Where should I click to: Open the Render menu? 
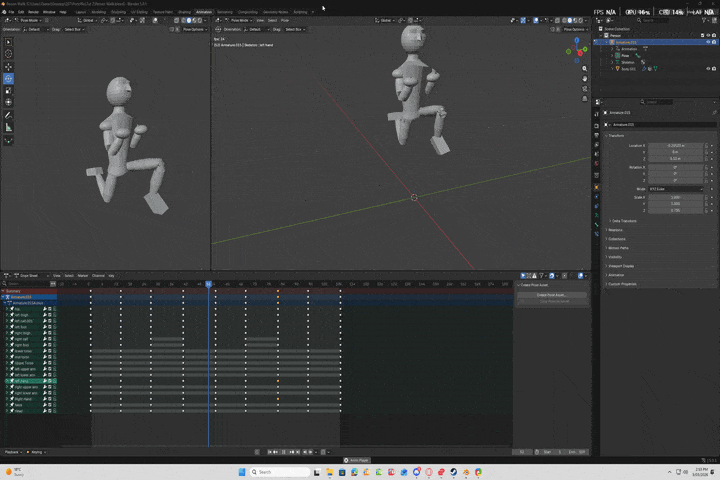point(33,12)
